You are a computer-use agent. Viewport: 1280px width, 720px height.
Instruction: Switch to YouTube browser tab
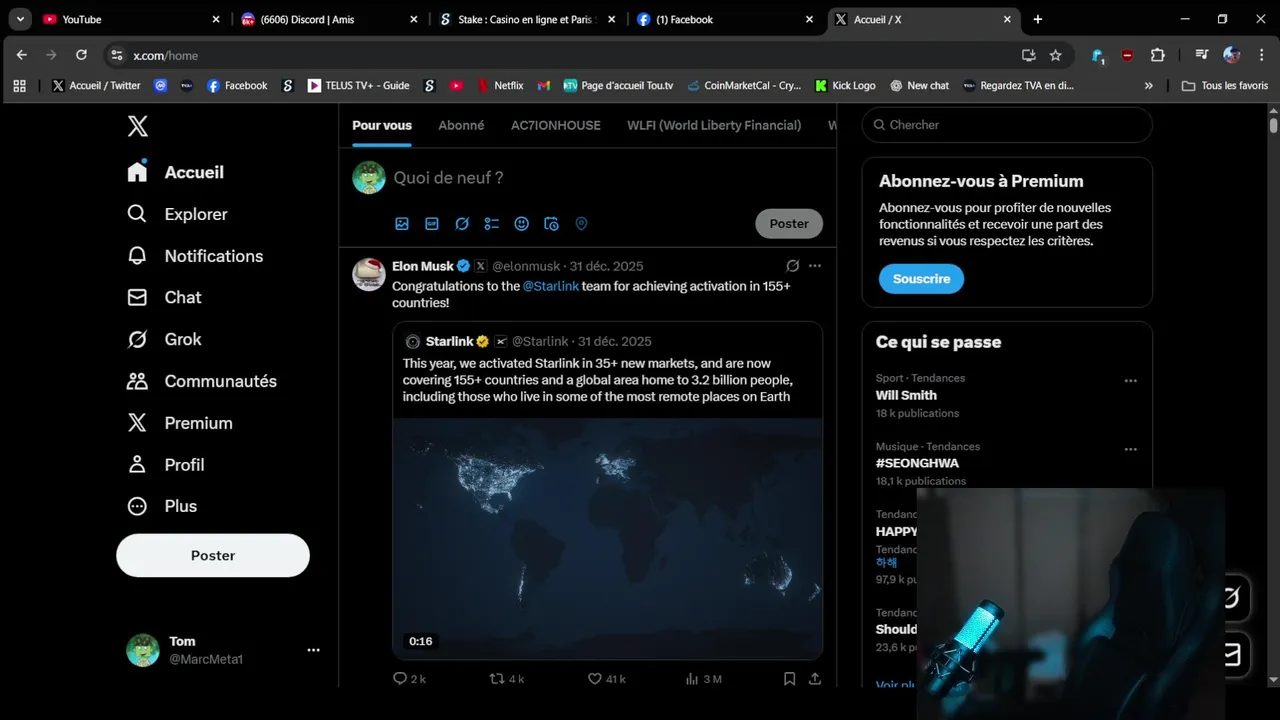[132, 19]
